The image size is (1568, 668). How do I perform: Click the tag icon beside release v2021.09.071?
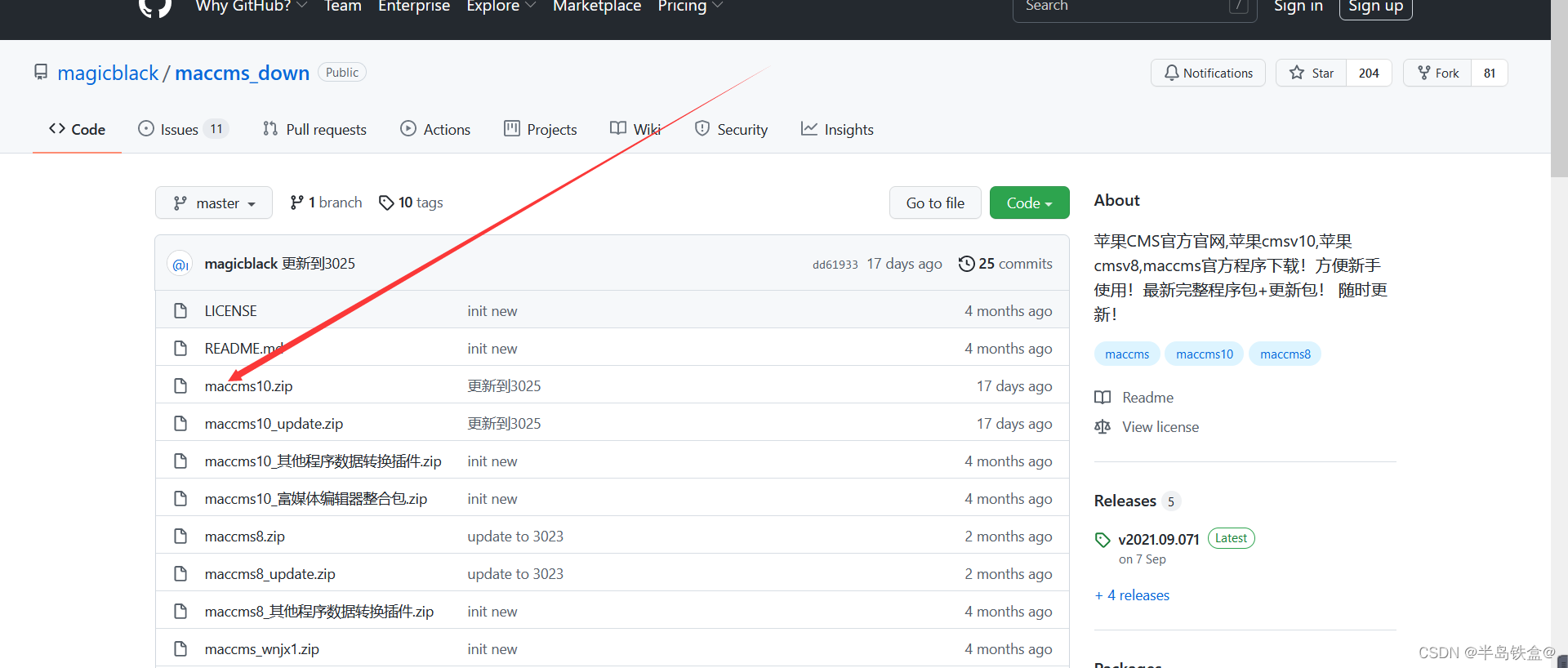click(x=1102, y=540)
